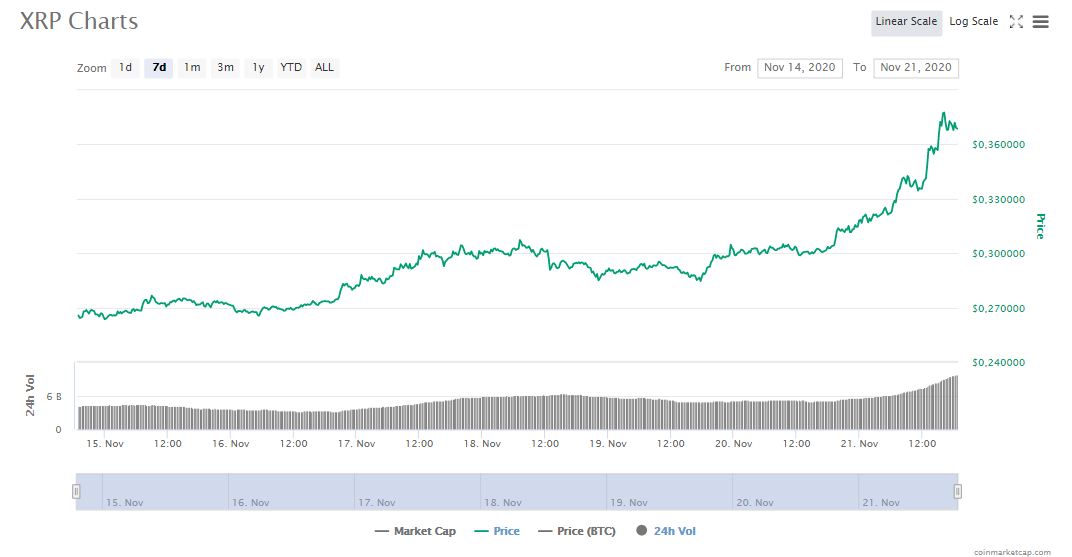This screenshot has height=557, width=1072.
Task: Toggle 24h Vol series in legend
Action: (x=666, y=531)
